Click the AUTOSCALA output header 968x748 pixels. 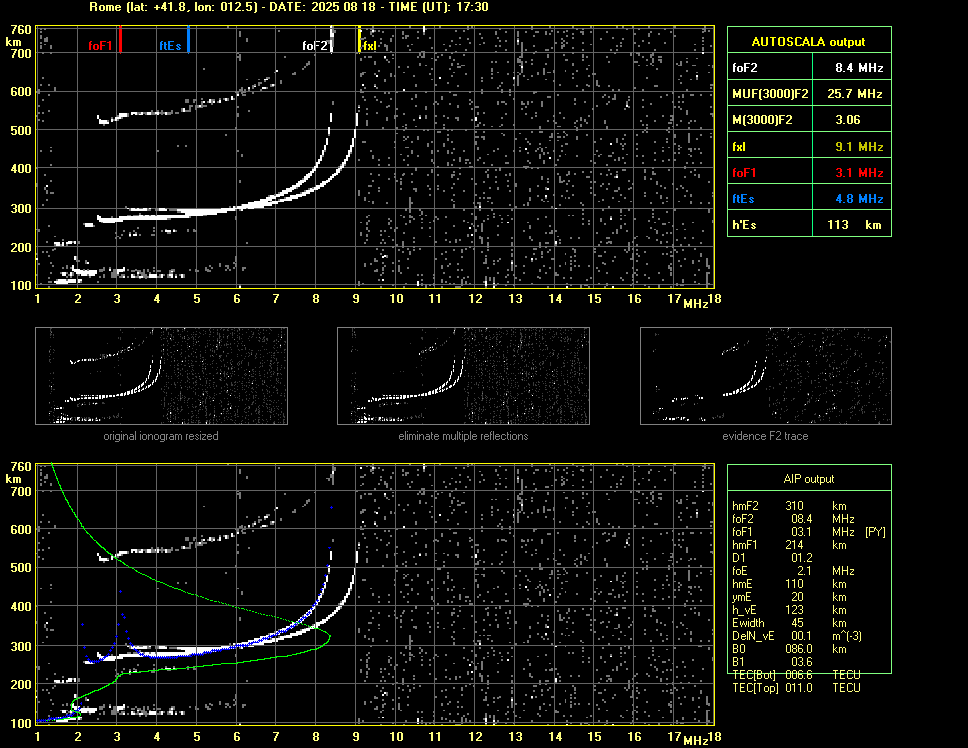809,42
